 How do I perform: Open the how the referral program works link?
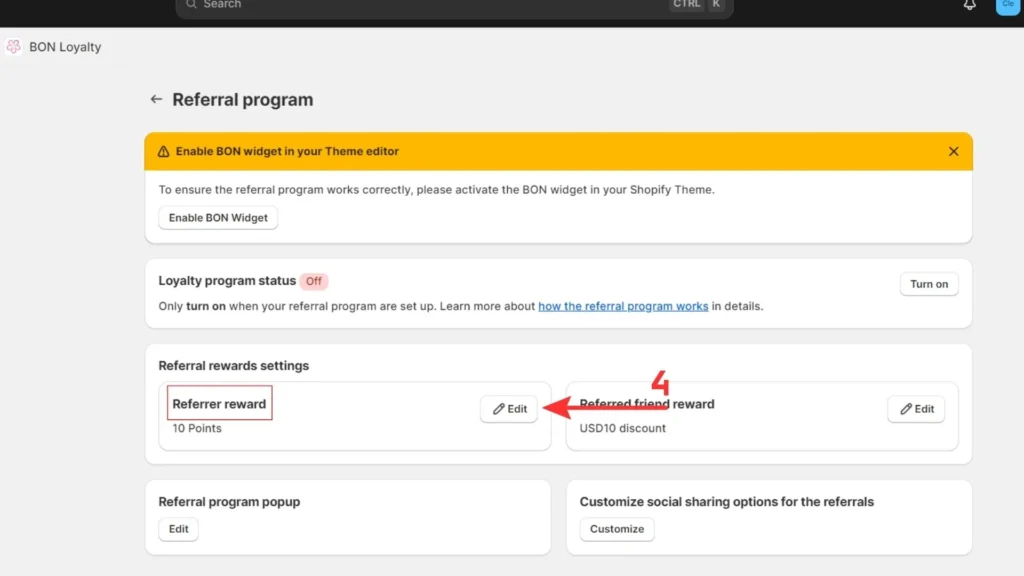tap(623, 306)
